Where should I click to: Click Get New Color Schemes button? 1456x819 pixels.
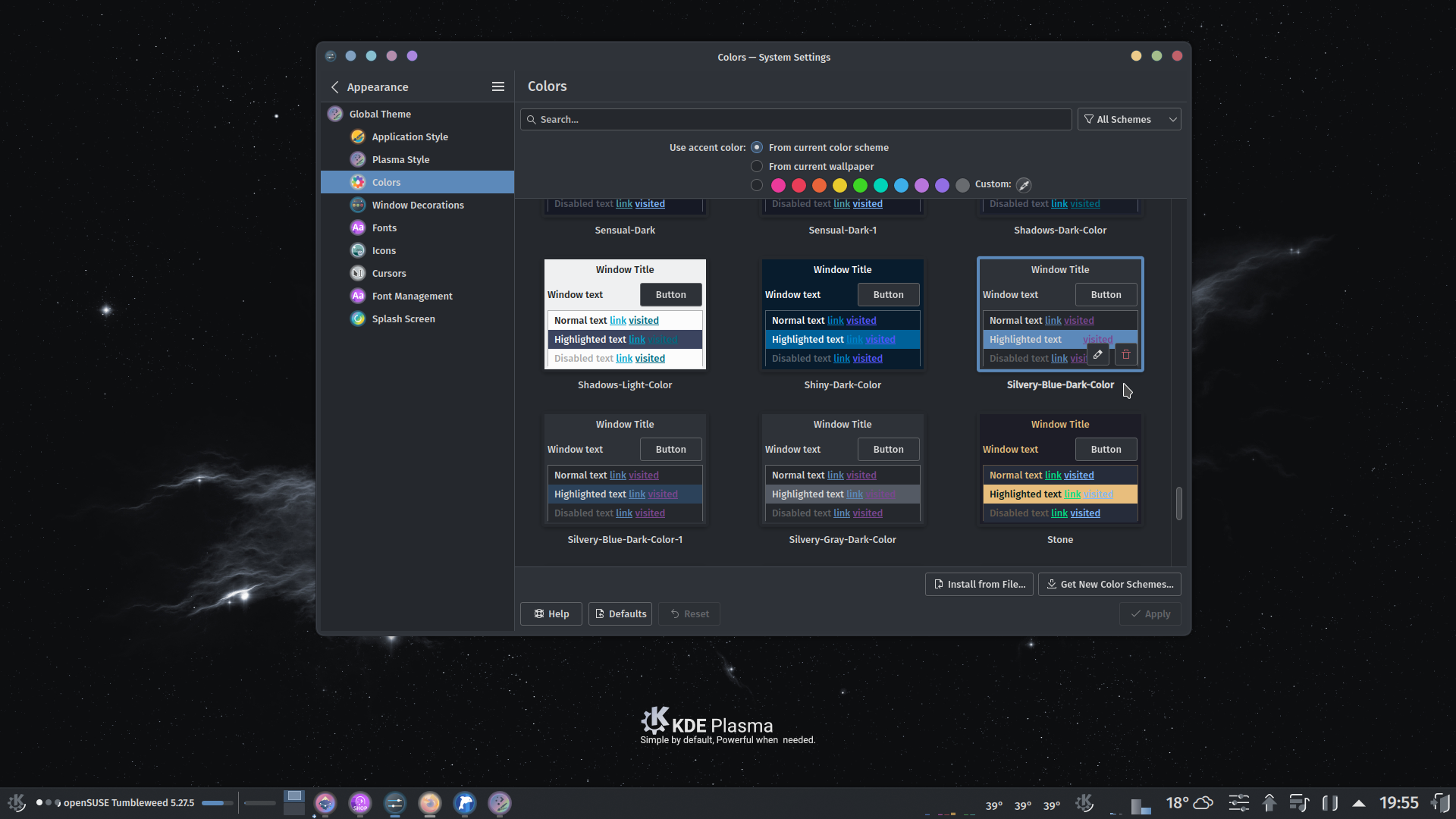pos(1109,584)
